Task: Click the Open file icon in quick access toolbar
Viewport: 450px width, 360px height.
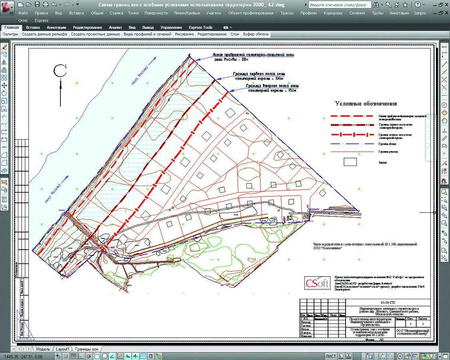Action: (x=29, y=5)
